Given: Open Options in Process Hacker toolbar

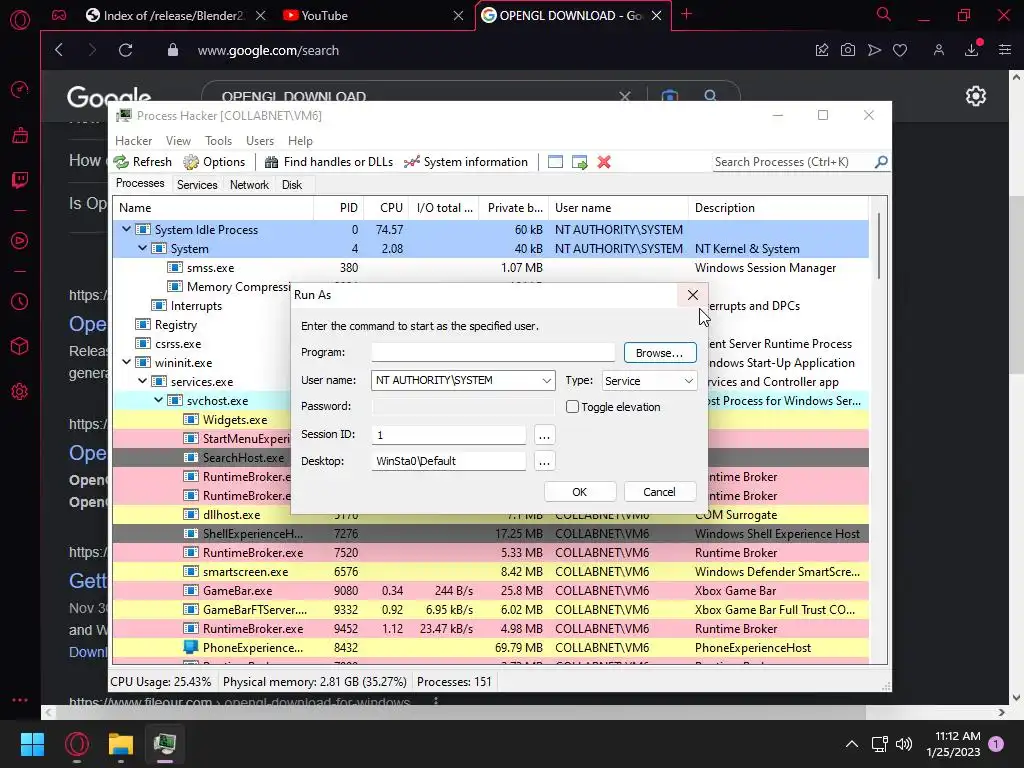Looking at the screenshot, I should click(x=214, y=162).
